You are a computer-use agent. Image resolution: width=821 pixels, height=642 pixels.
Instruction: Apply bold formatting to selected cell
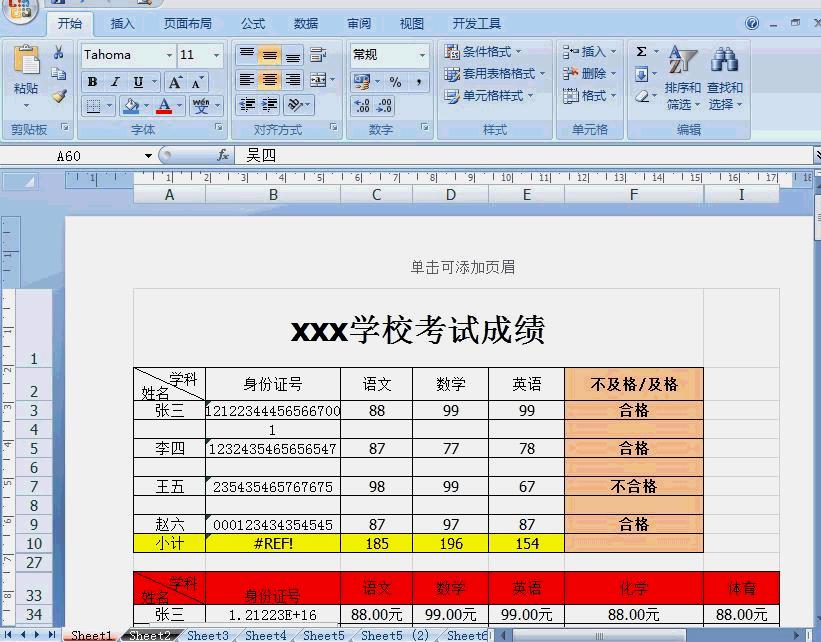tap(93, 82)
